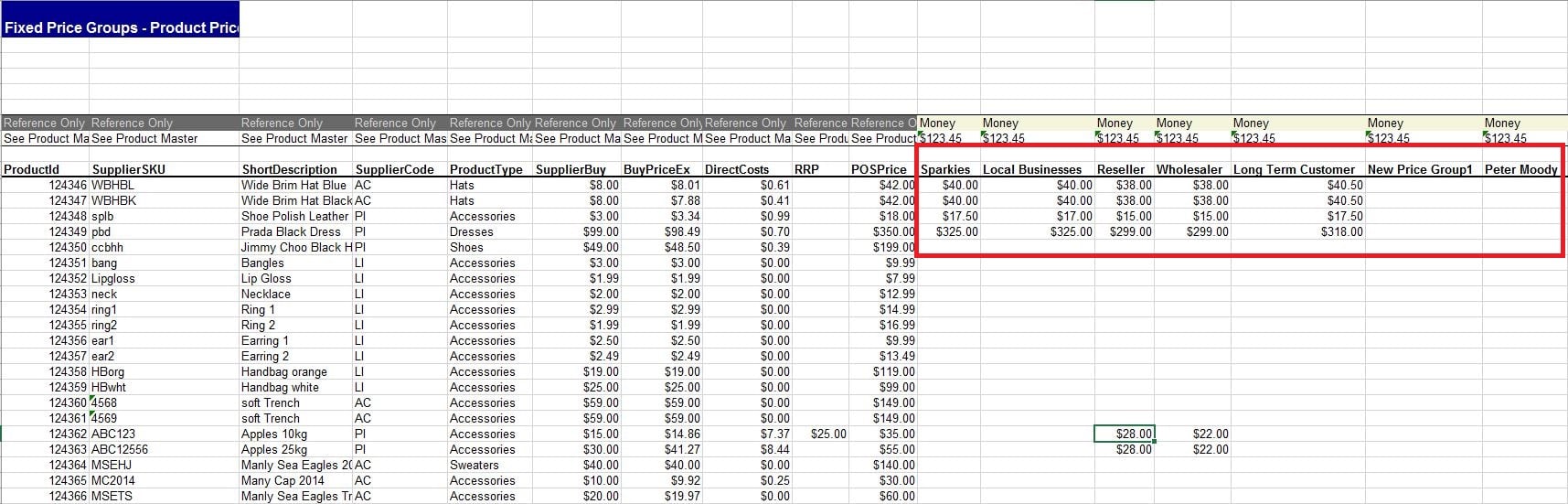Screen dimensions: 1568x504
Task: Select the $318.00 Long Term Customer cell
Action: tap(1298, 231)
